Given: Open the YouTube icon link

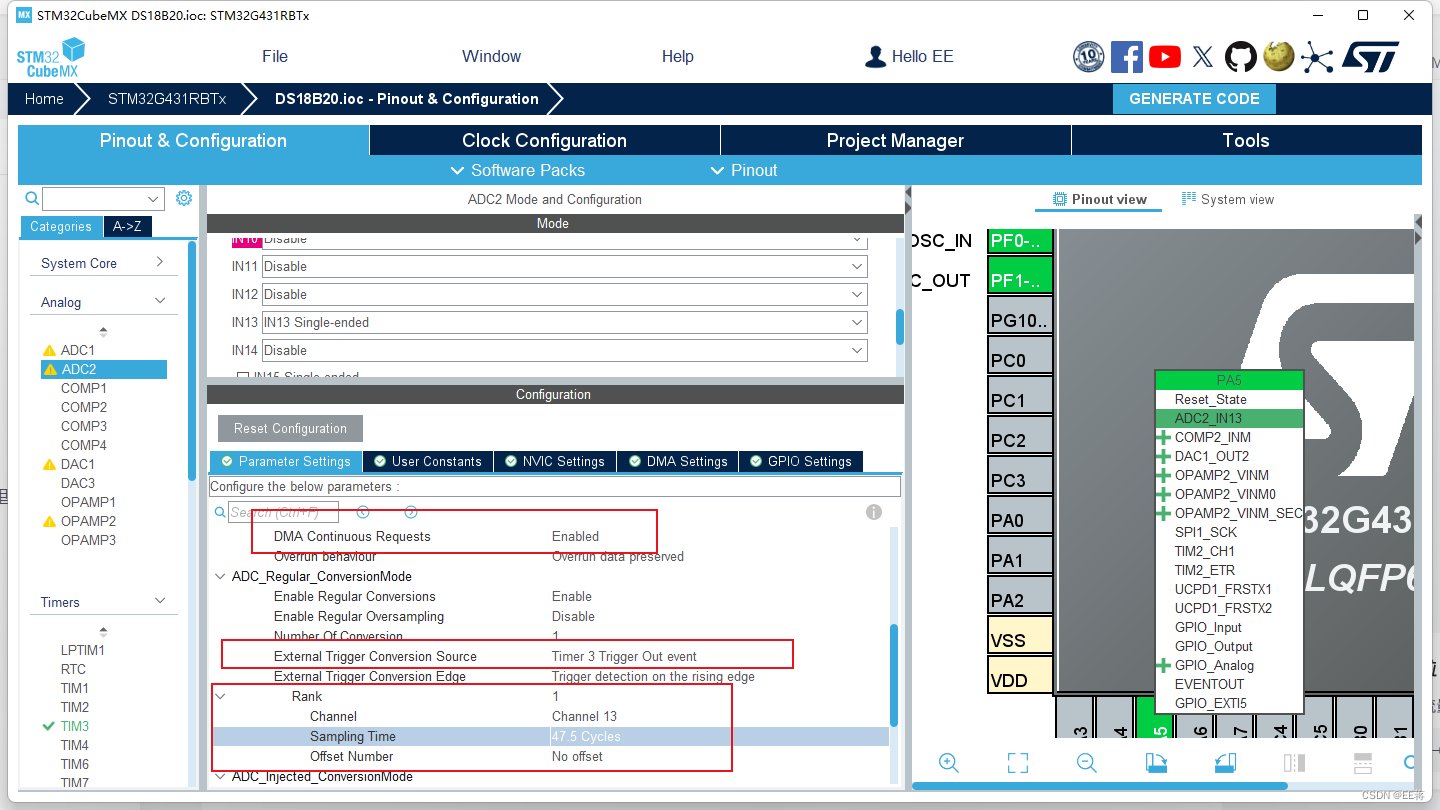Looking at the screenshot, I should [x=1165, y=57].
